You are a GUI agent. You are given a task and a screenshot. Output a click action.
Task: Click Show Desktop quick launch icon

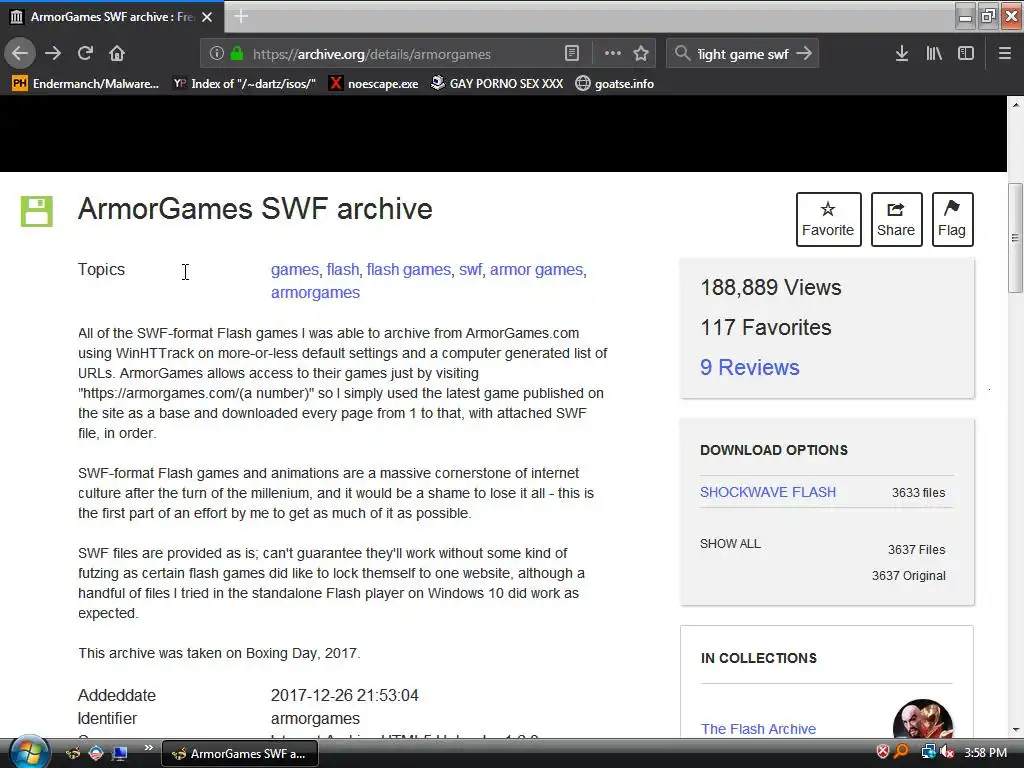(x=119, y=753)
